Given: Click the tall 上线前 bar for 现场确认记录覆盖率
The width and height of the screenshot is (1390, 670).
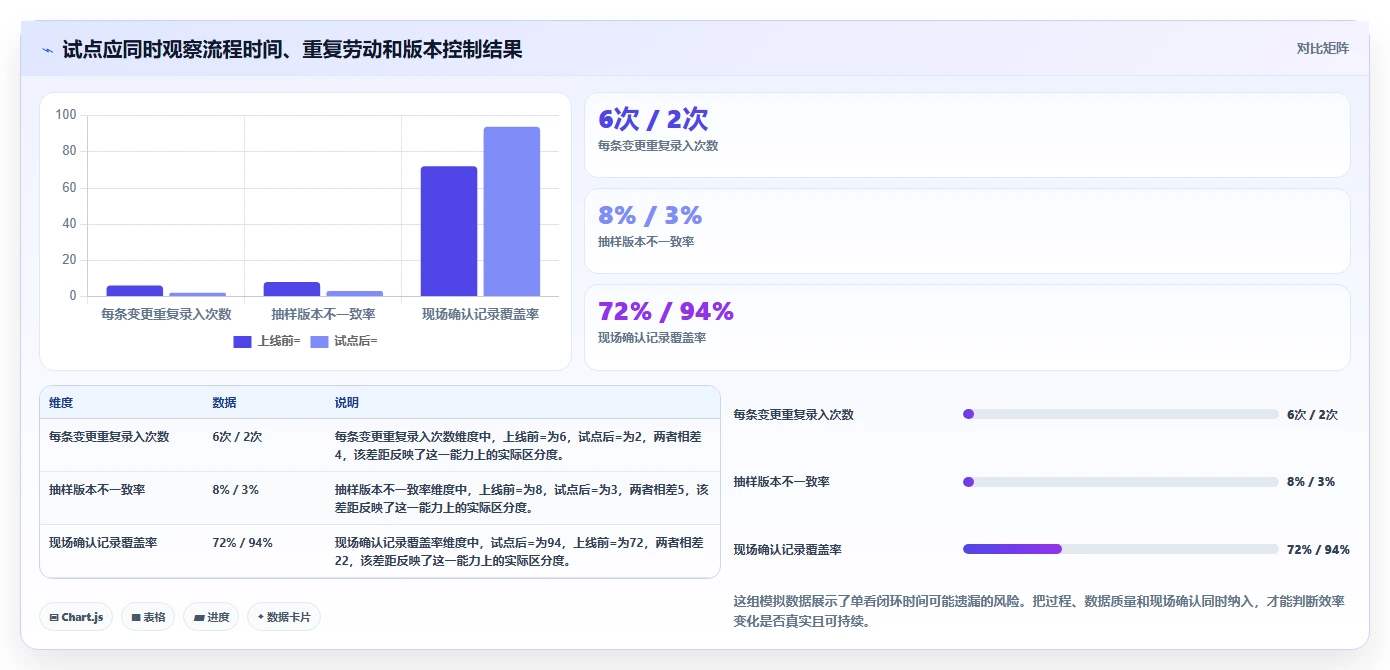Looking at the screenshot, I should point(449,231).
